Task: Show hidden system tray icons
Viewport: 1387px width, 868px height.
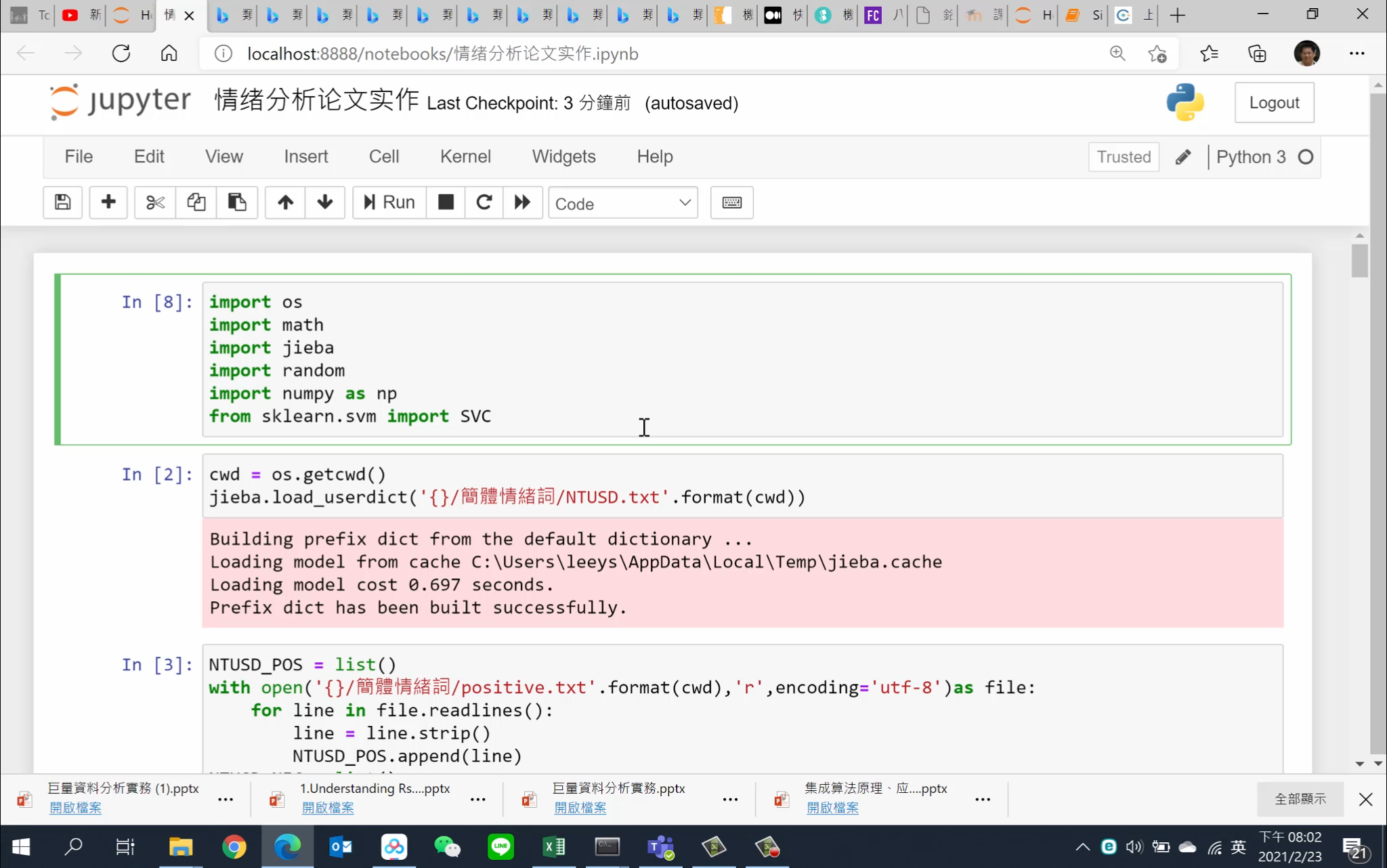Action: click(x=1082, y=846)
